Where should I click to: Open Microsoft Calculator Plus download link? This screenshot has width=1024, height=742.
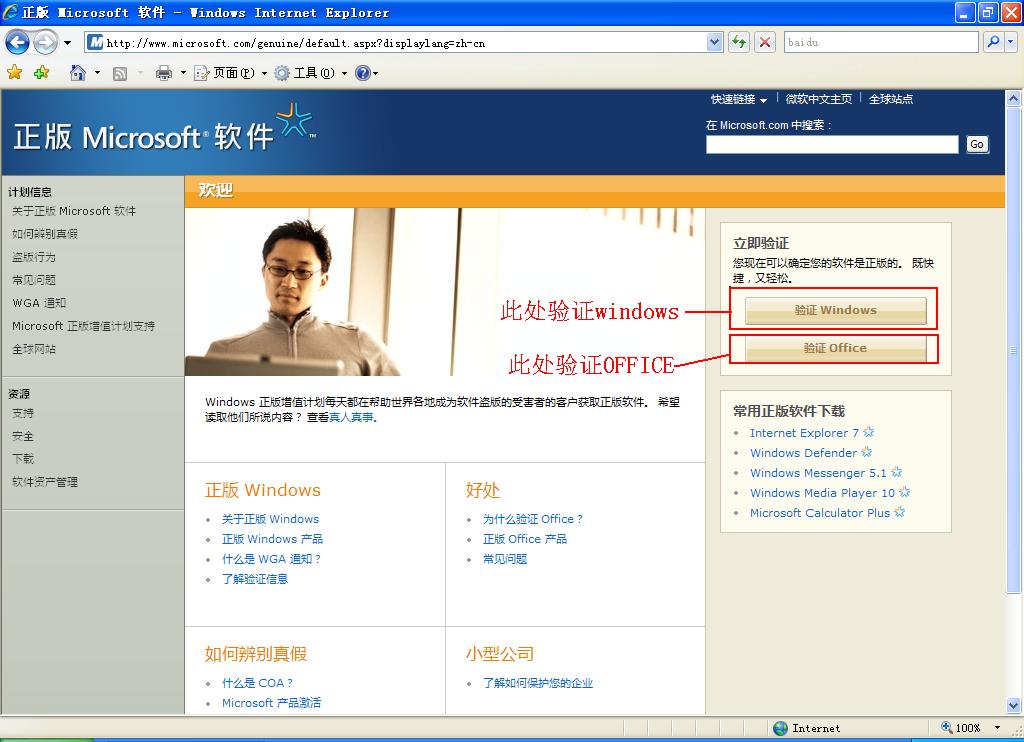820,513
